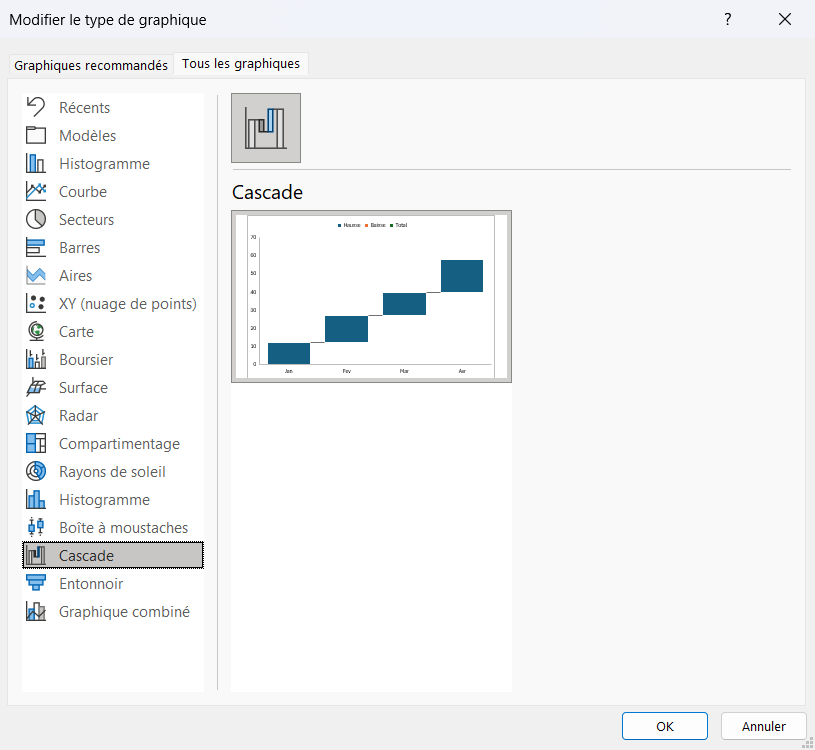Click the Carte globe icon
Image resolution: width=815 pixels, height=750 pixels.
[36, 332]
